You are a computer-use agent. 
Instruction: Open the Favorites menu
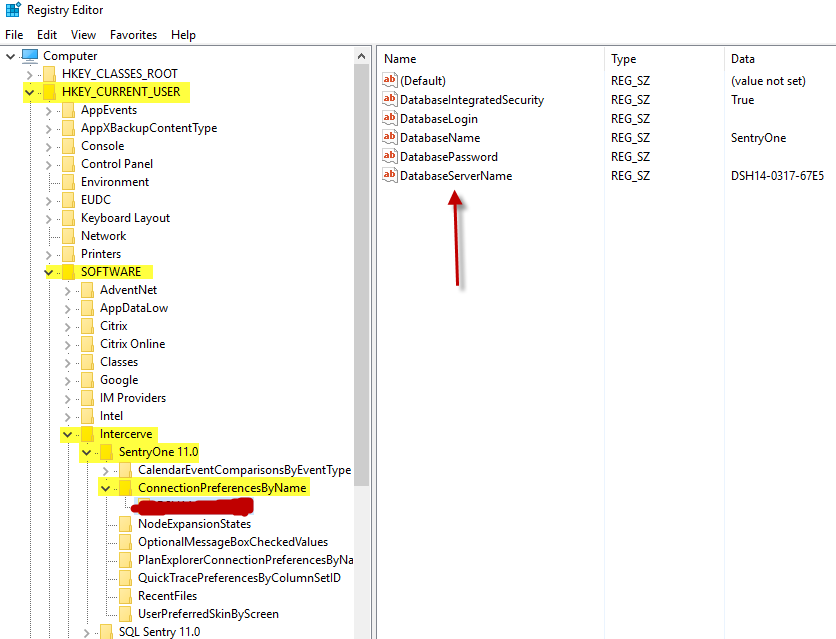(x=133, y=34)
